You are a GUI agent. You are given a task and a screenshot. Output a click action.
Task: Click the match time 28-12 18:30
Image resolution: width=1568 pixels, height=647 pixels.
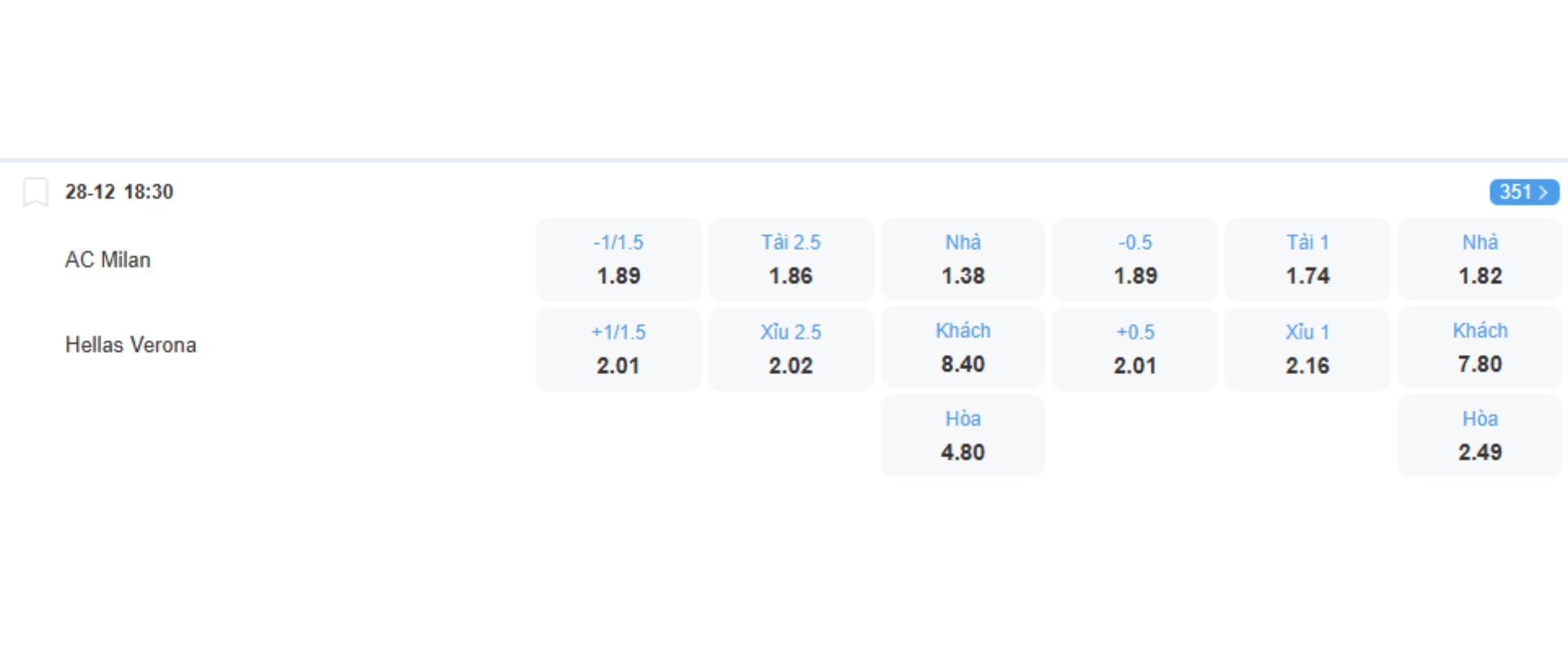(119, 192)
